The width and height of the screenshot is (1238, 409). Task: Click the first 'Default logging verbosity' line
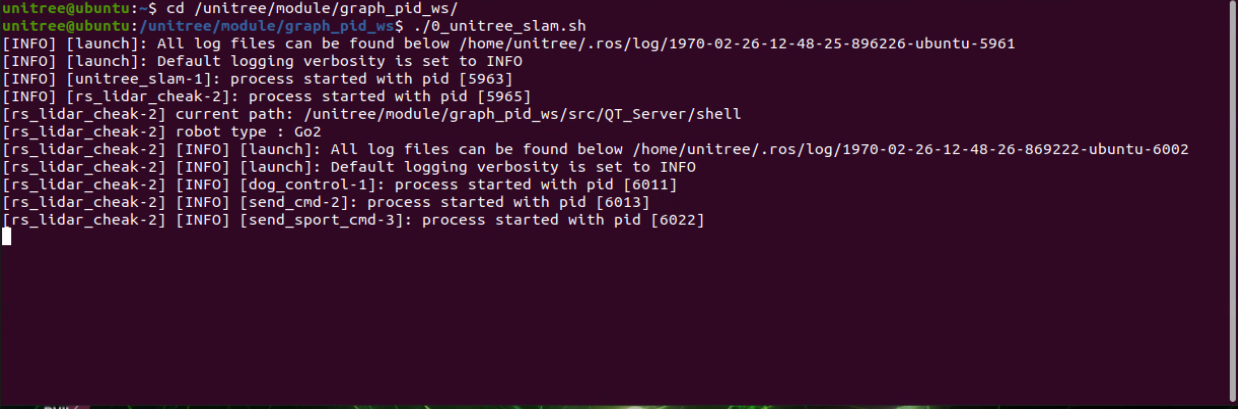(262, 61)
